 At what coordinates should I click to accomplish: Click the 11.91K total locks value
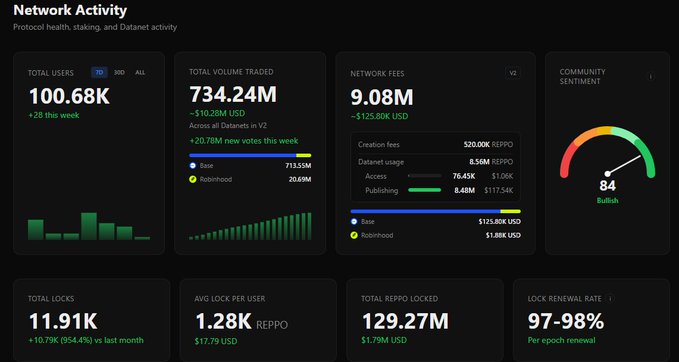63,322
